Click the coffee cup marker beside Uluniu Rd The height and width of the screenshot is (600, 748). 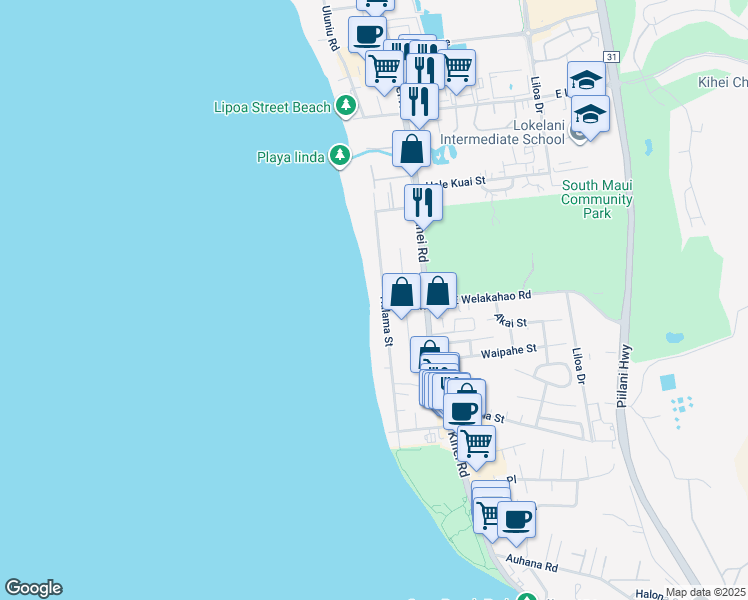[x=367, y=35]
